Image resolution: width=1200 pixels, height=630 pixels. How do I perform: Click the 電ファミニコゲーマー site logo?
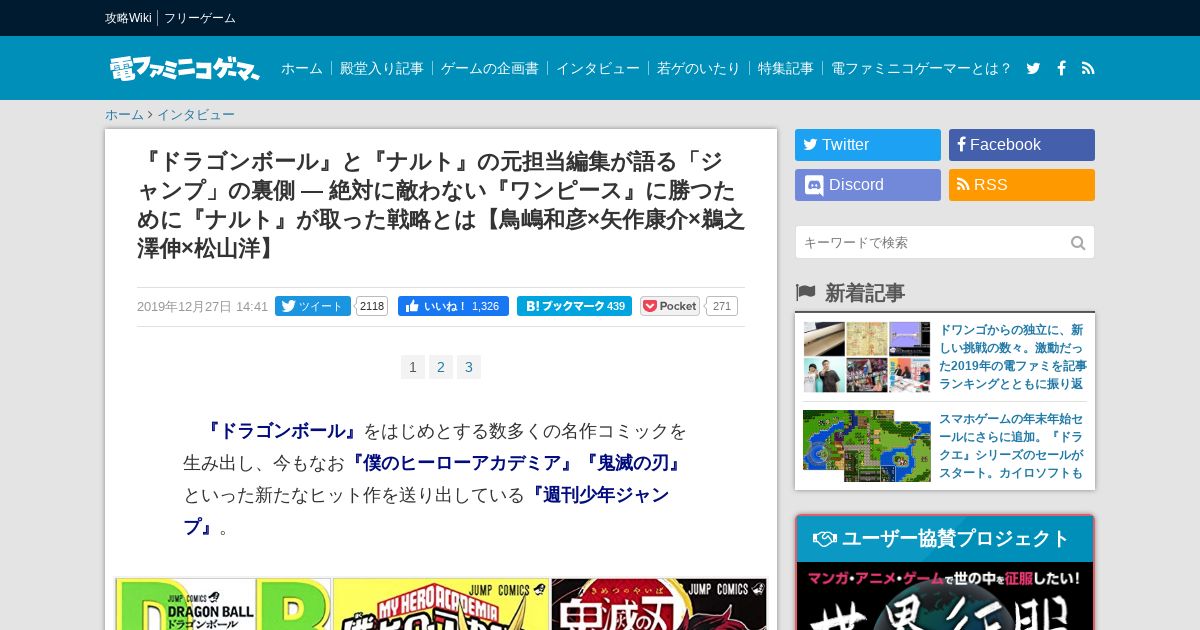click(x=184, y=68)
